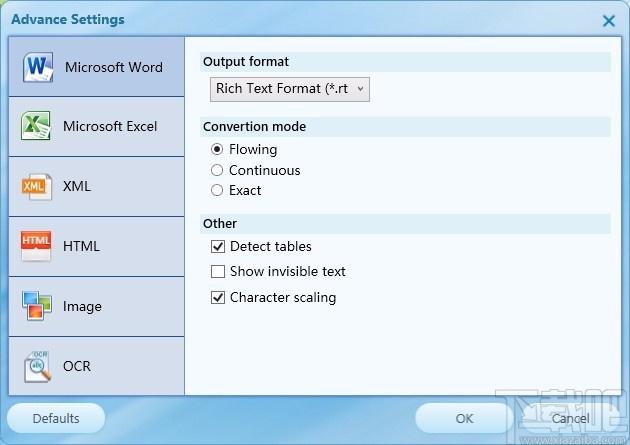Click the red HTML icon
The height and width of the screenshot is (445, 630).
pyautogui.click(x=36, y=246)
